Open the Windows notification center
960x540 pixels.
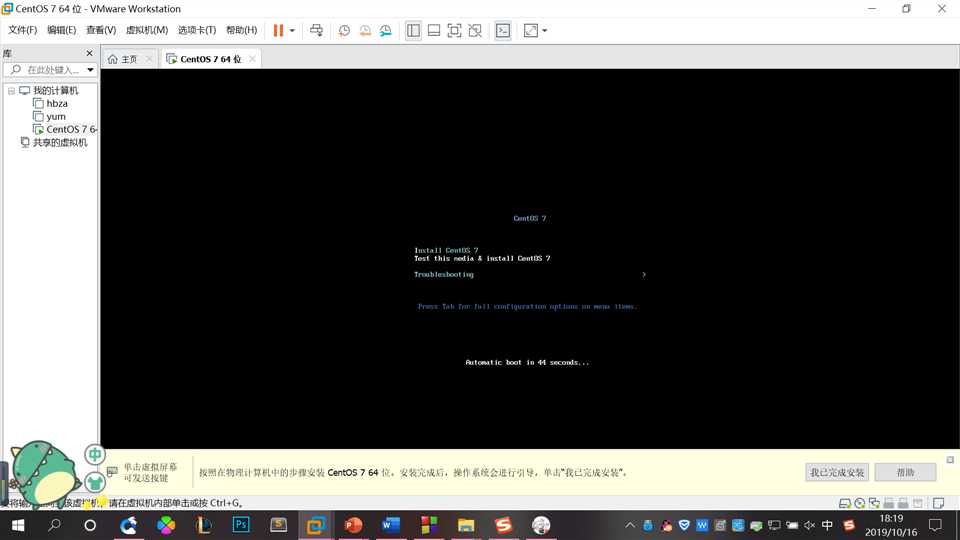point(936,525)
